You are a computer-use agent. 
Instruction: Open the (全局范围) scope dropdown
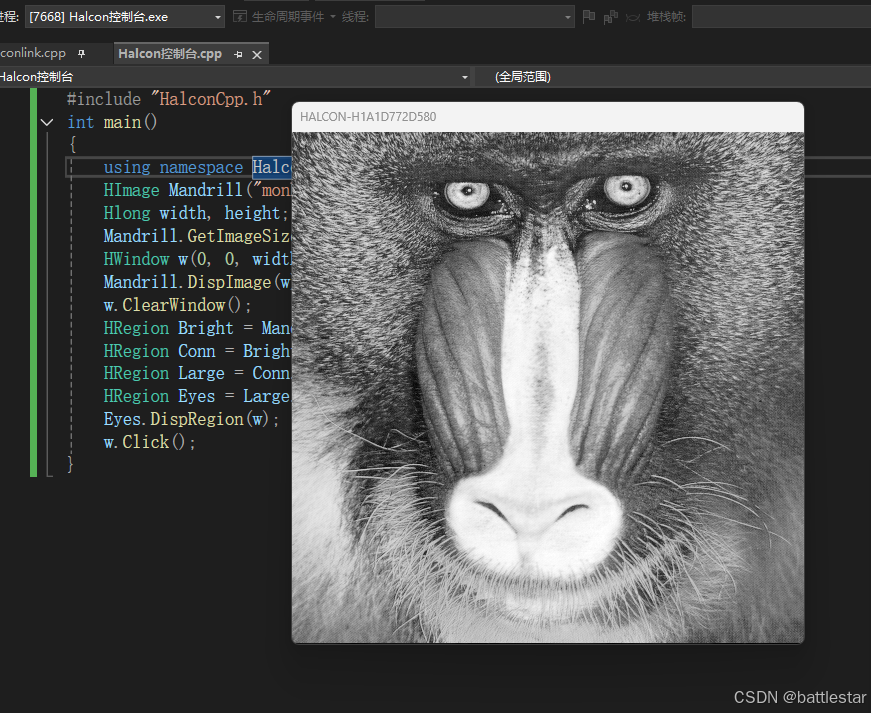pyautogui.click(x=673, y=77)
